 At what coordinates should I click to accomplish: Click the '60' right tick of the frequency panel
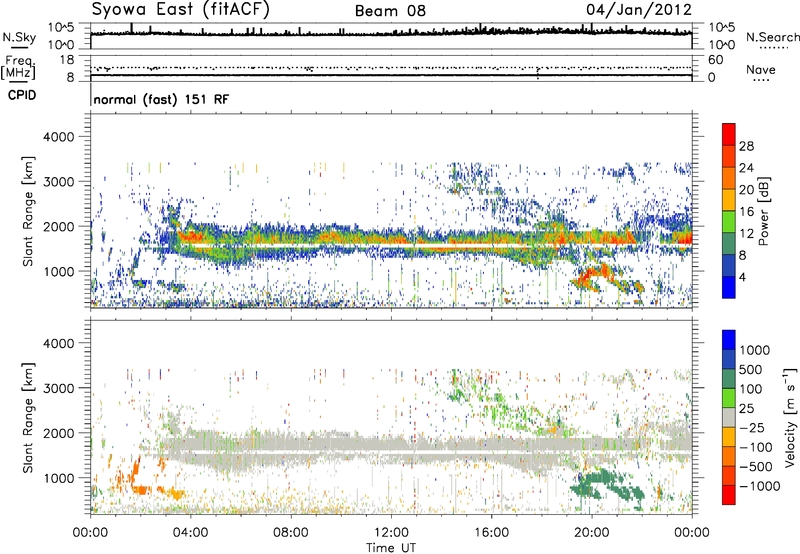[x=716, y=60]
